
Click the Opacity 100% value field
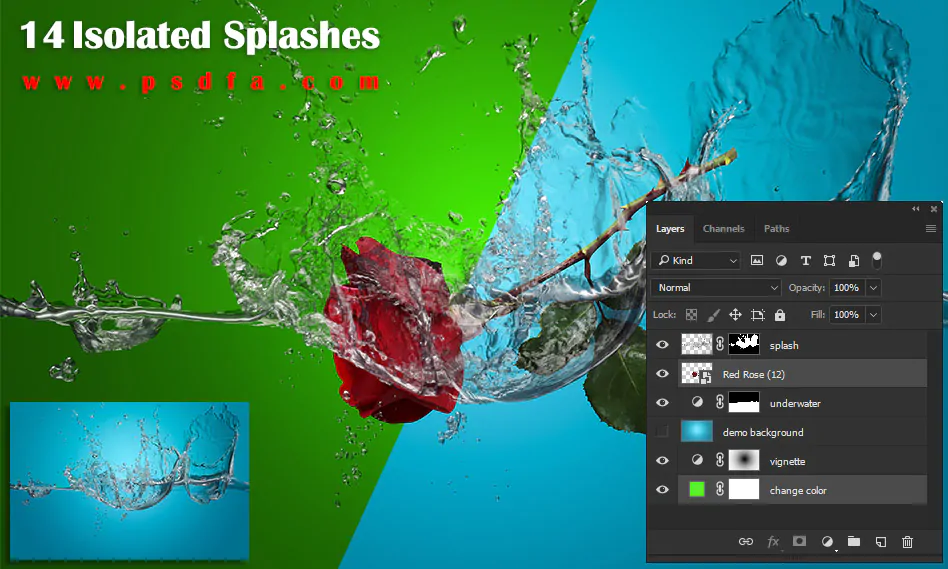[x=847, y=288]
